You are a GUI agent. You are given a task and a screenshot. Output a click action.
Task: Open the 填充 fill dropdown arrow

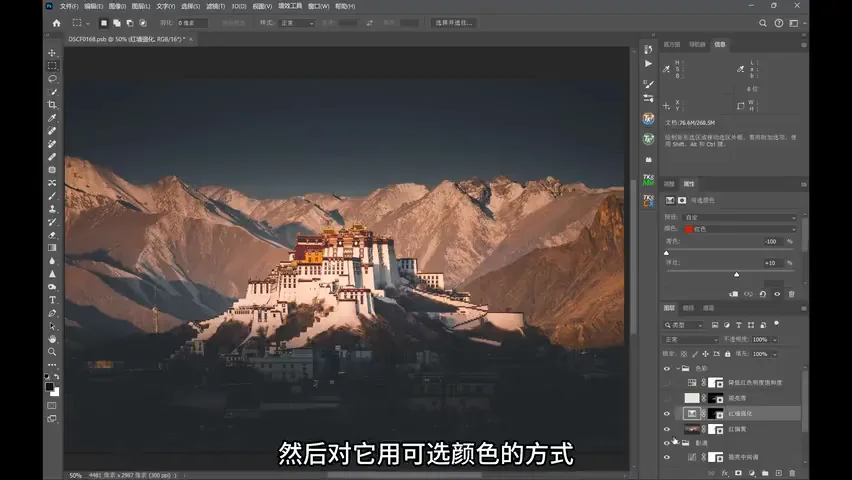(775, 354)
